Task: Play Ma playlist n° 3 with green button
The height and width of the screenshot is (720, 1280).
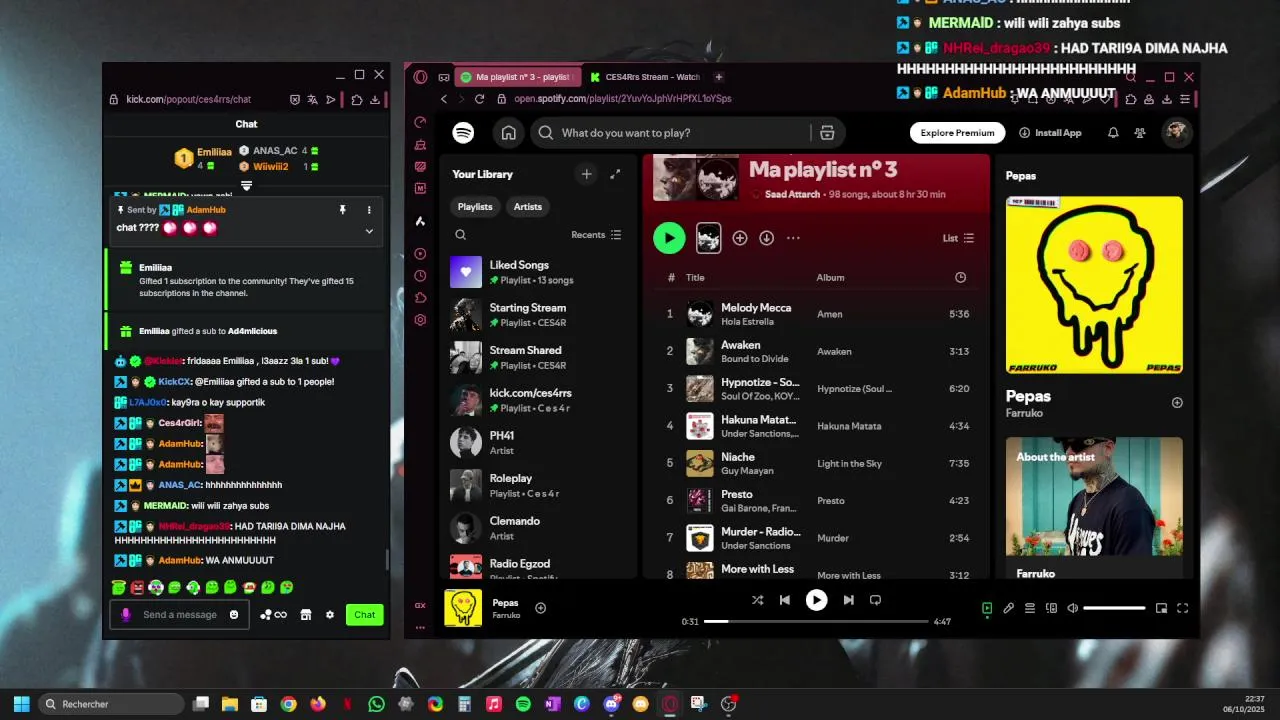Action: [669, 238]
